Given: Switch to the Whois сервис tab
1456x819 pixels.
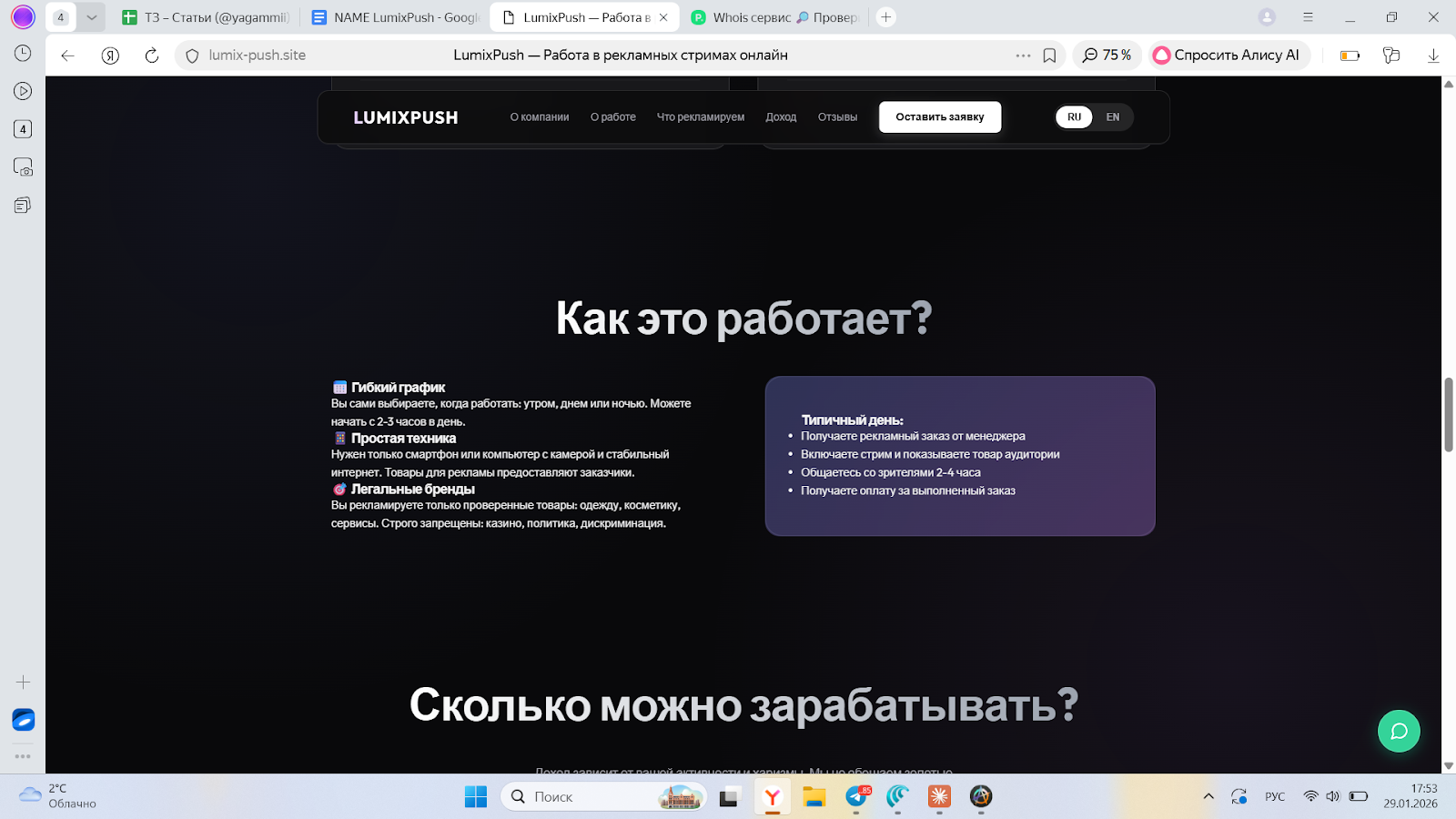Looking at the screenshot, I should click(773, 17).
